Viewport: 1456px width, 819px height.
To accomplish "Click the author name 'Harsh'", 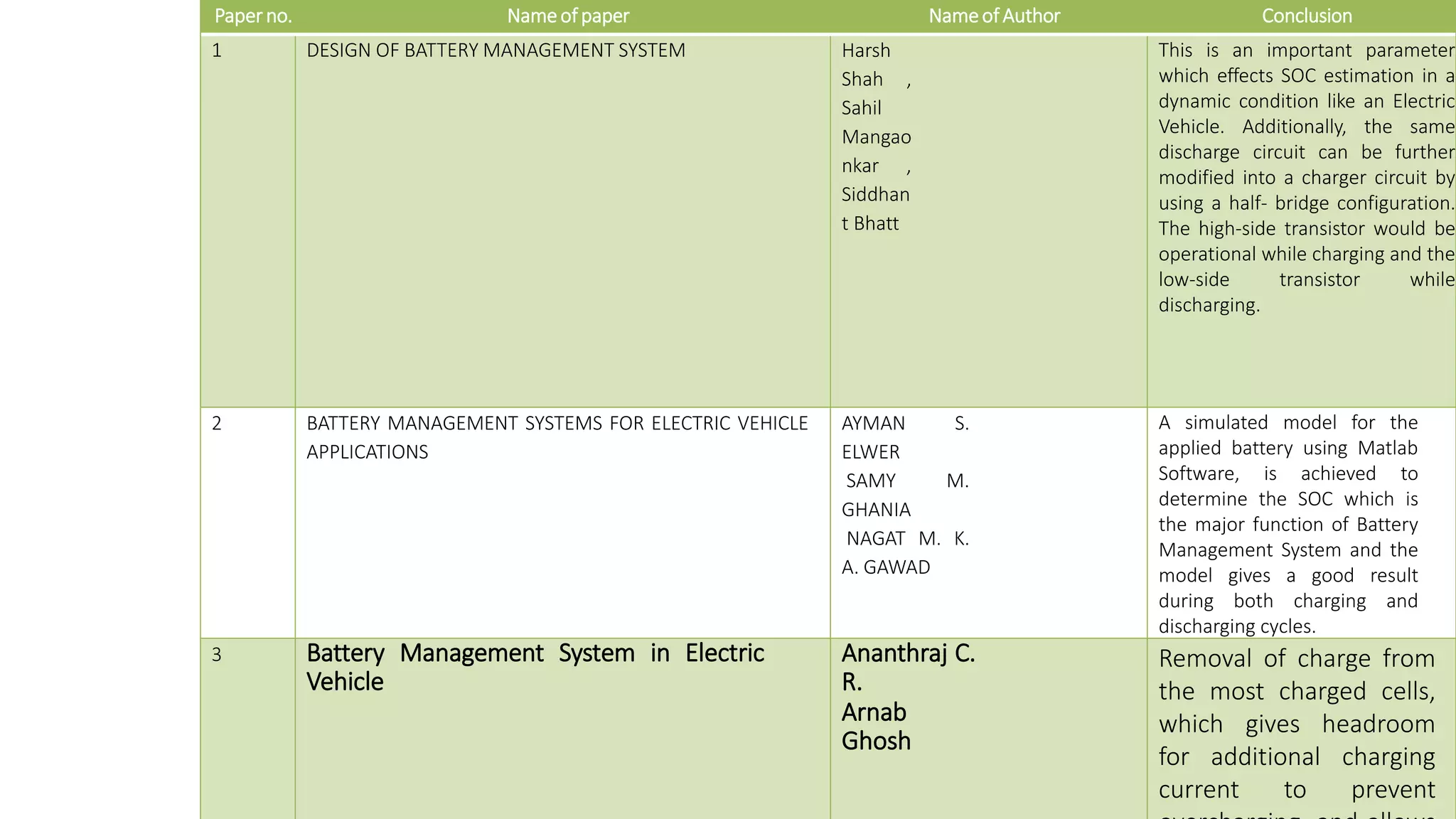I will pos(865,50).
